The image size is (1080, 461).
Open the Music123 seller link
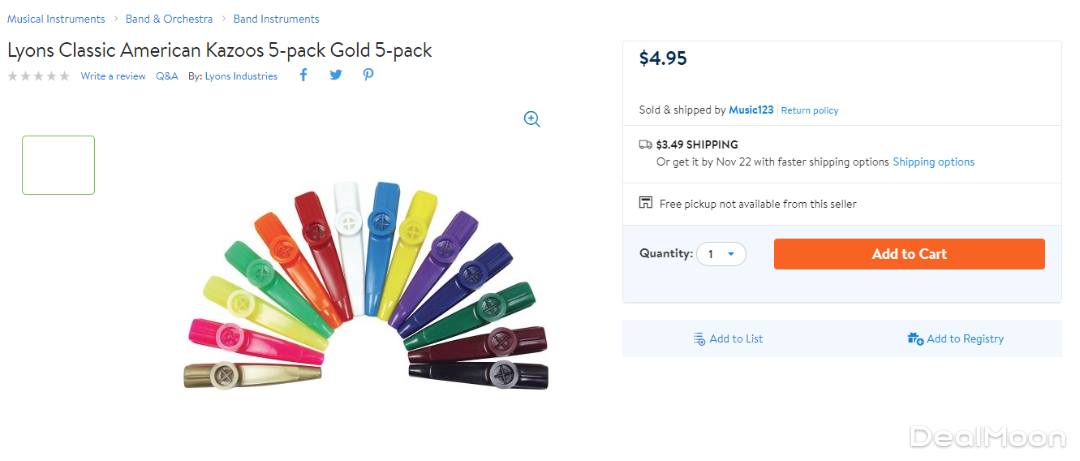click(x=751, y=110)
